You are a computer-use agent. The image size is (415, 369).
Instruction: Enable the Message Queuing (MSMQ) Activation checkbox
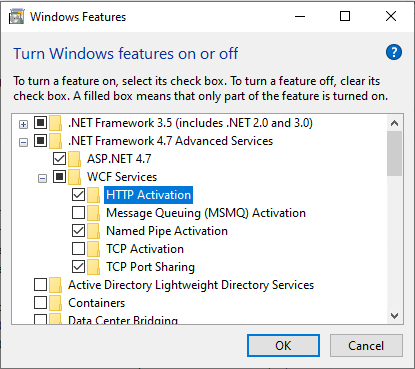78,213
